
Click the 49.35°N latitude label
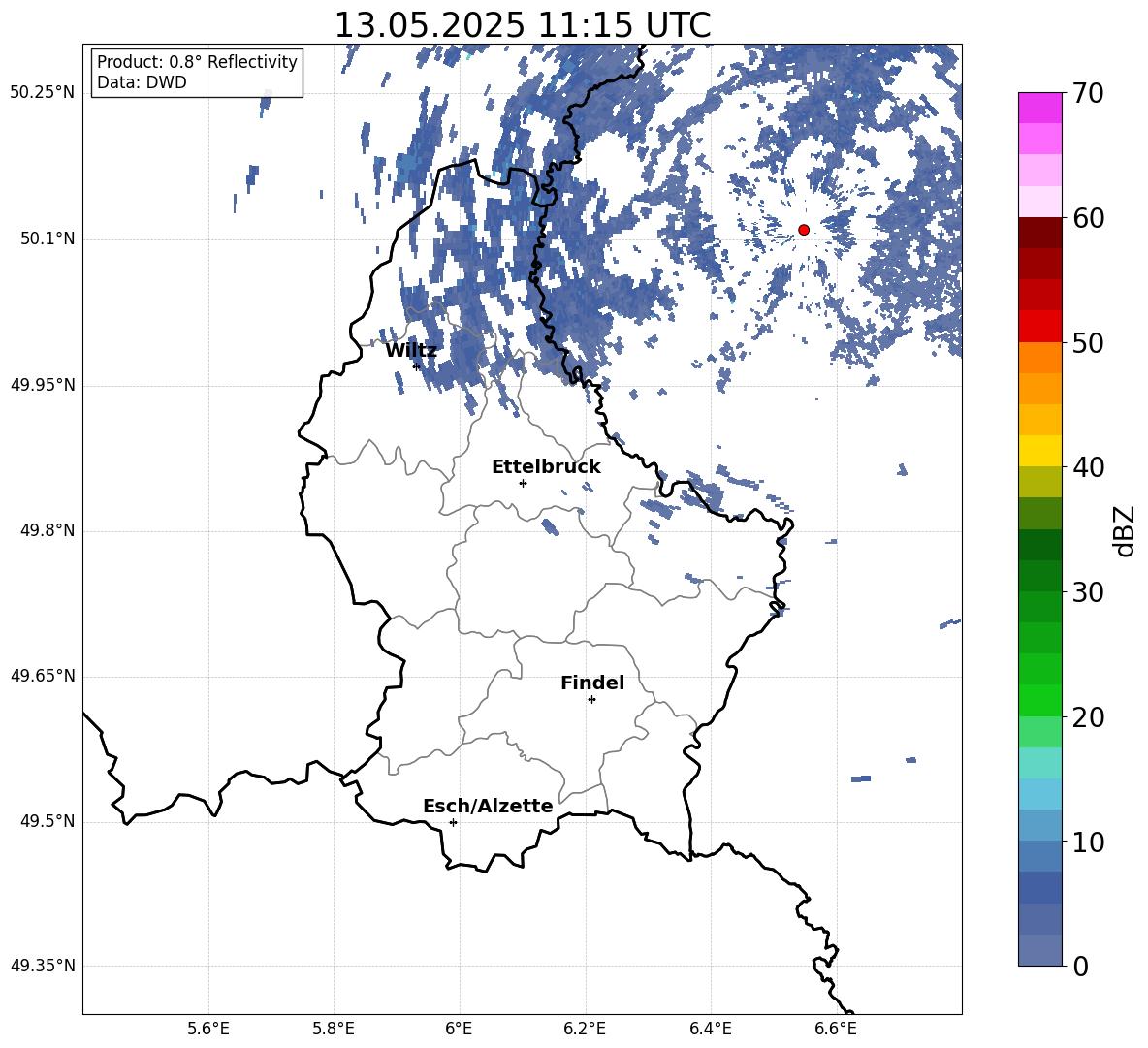[43, 967]
